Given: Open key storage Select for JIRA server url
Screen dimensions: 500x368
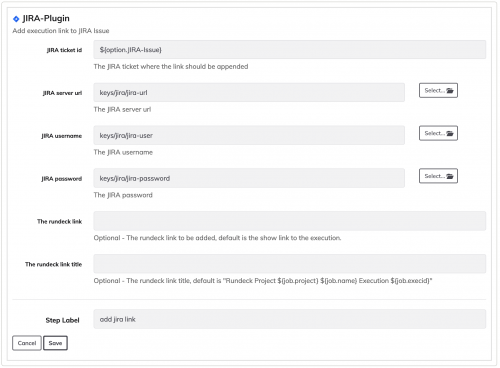Looking at the screenshot, I should (438, 90).
